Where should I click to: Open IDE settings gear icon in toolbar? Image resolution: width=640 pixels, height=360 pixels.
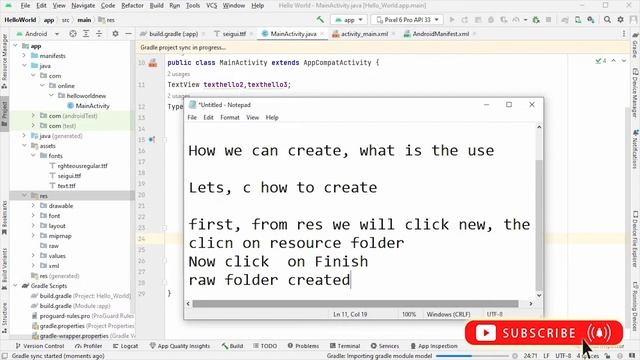pyautogui.click(x=620, y=20)
